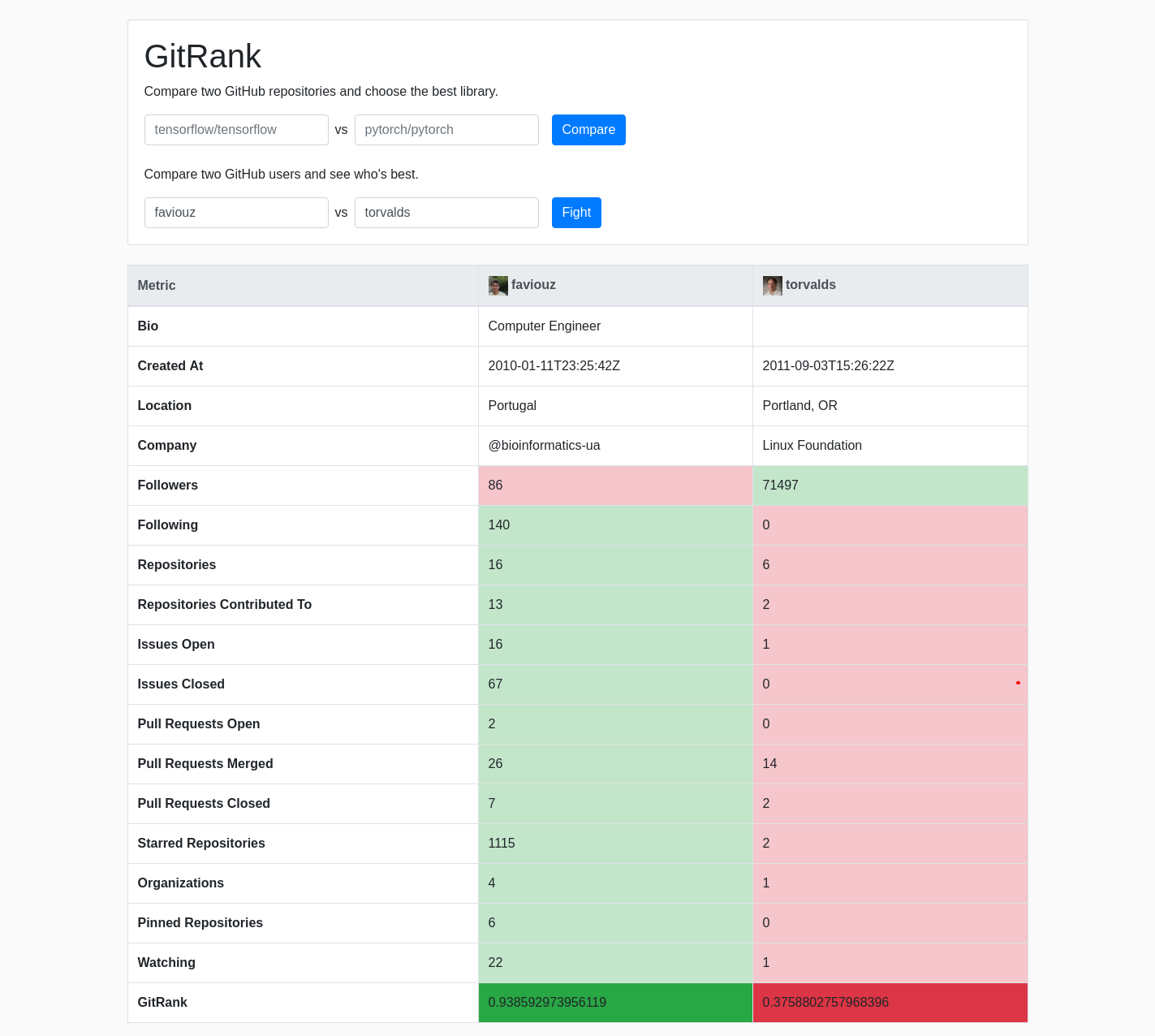Select the 26 pull requests merged value

(495, 764)
